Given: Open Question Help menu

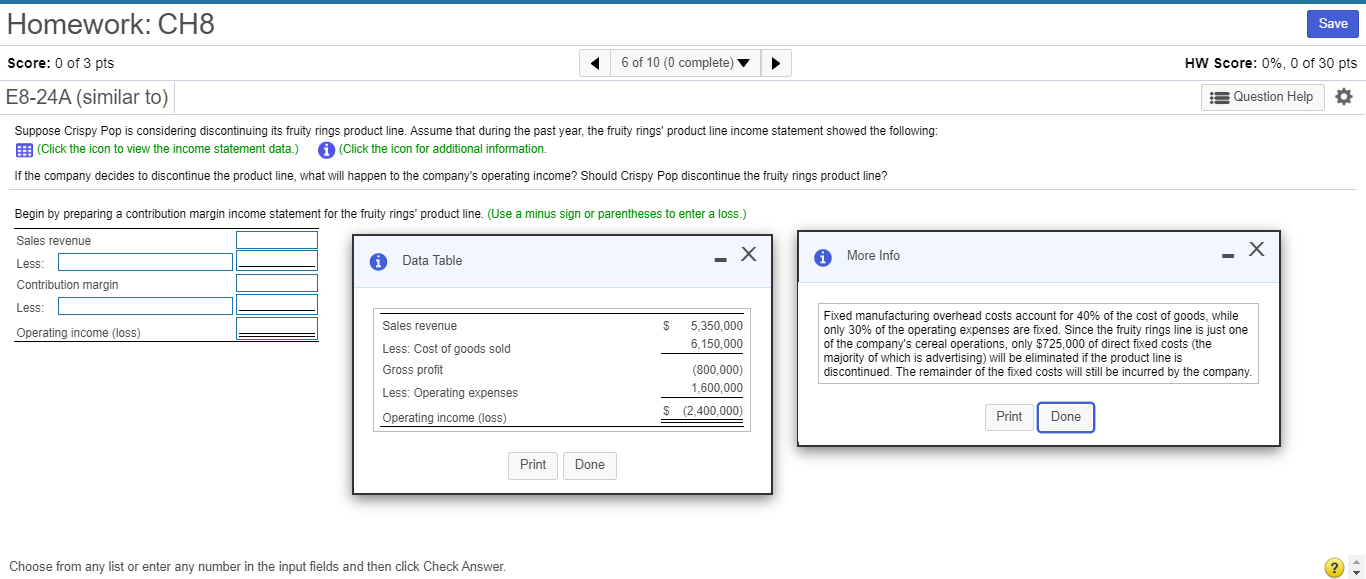Looking at the screenshot, I should [1262, 97].
